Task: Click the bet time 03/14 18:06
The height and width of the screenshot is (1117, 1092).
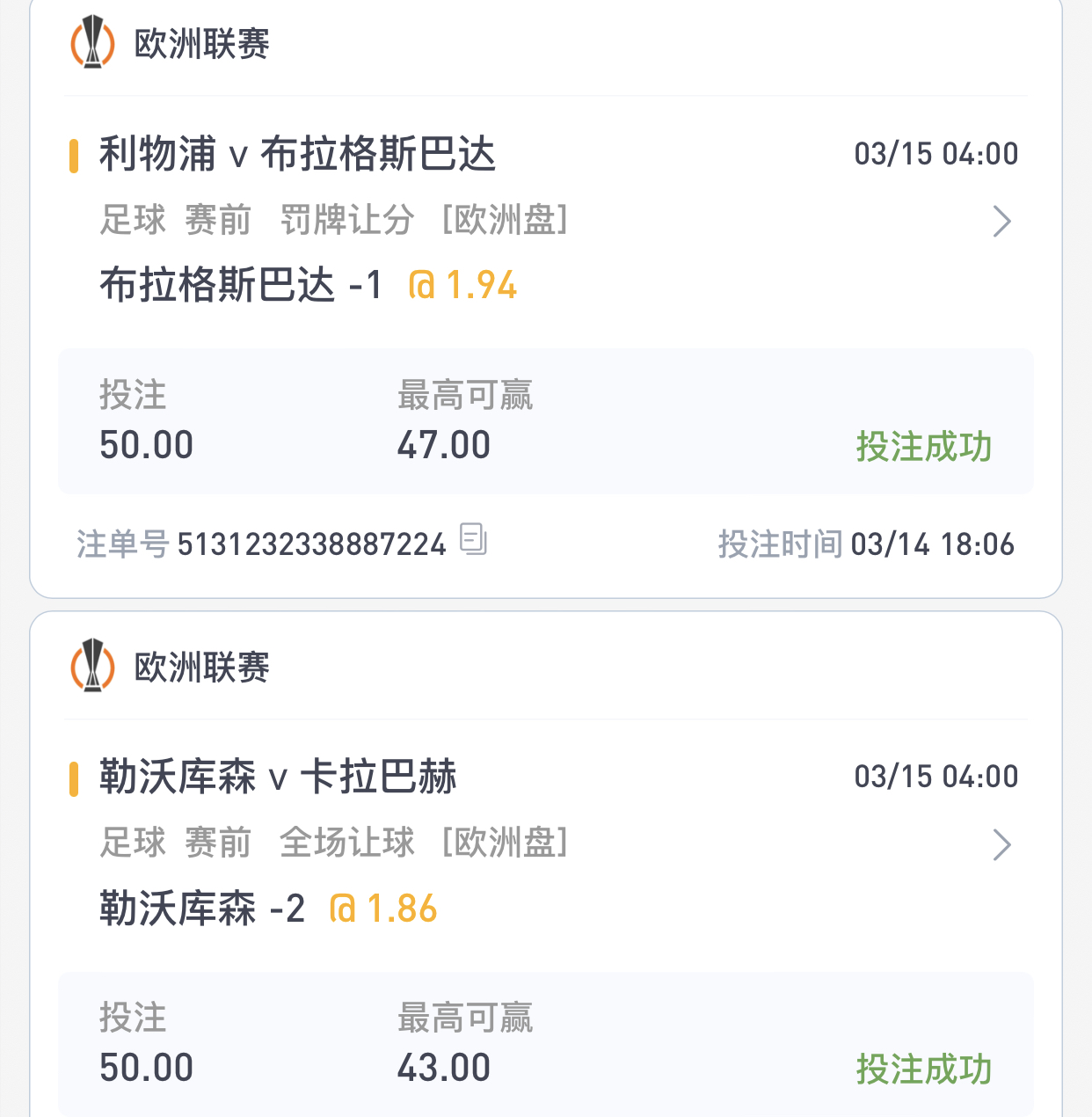Action: 933,544
